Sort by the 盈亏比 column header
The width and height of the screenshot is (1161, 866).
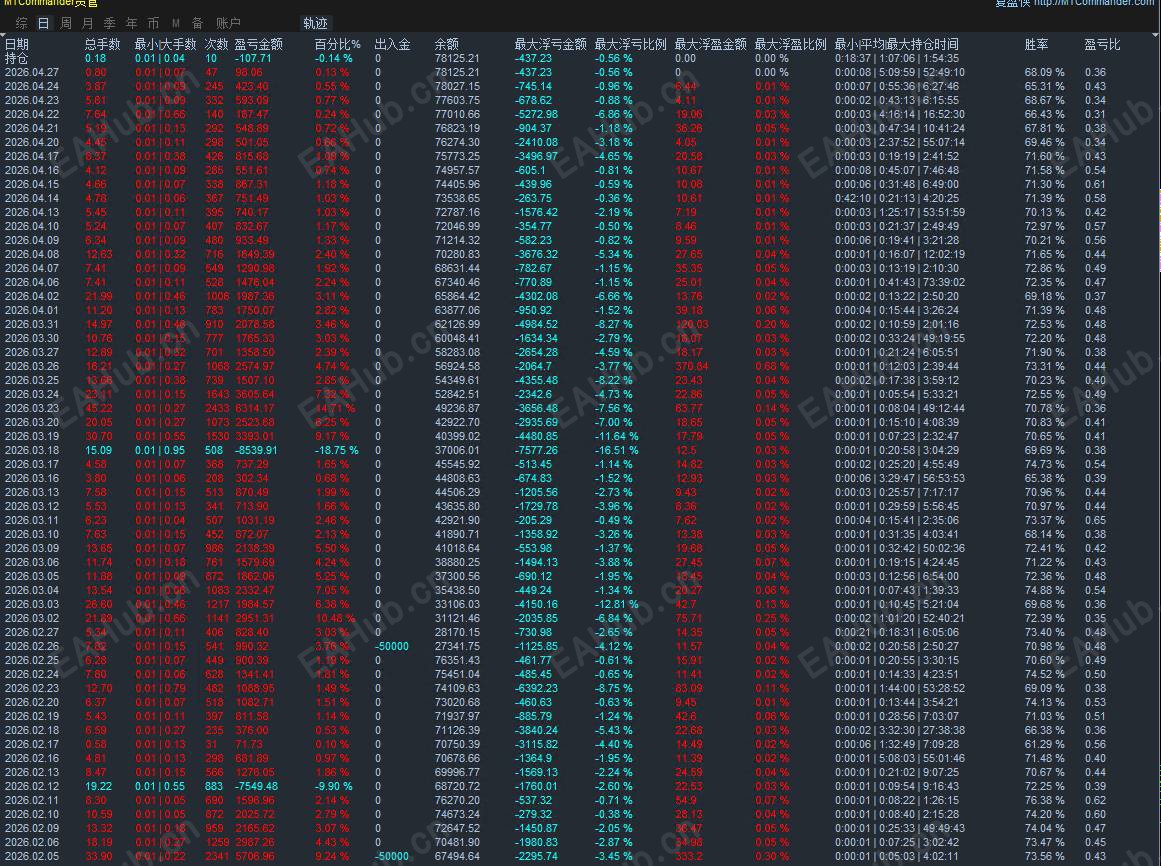1103,44
